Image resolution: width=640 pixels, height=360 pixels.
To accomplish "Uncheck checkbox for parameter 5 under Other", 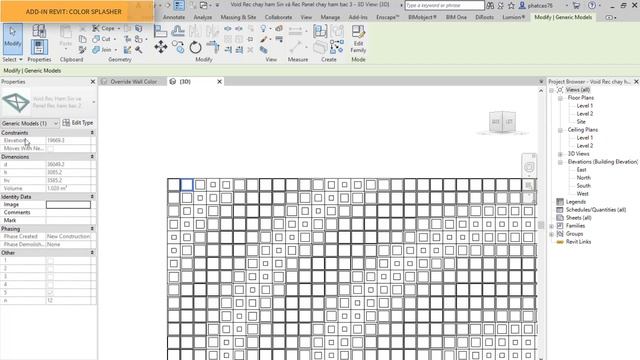I will click(50, 293).
